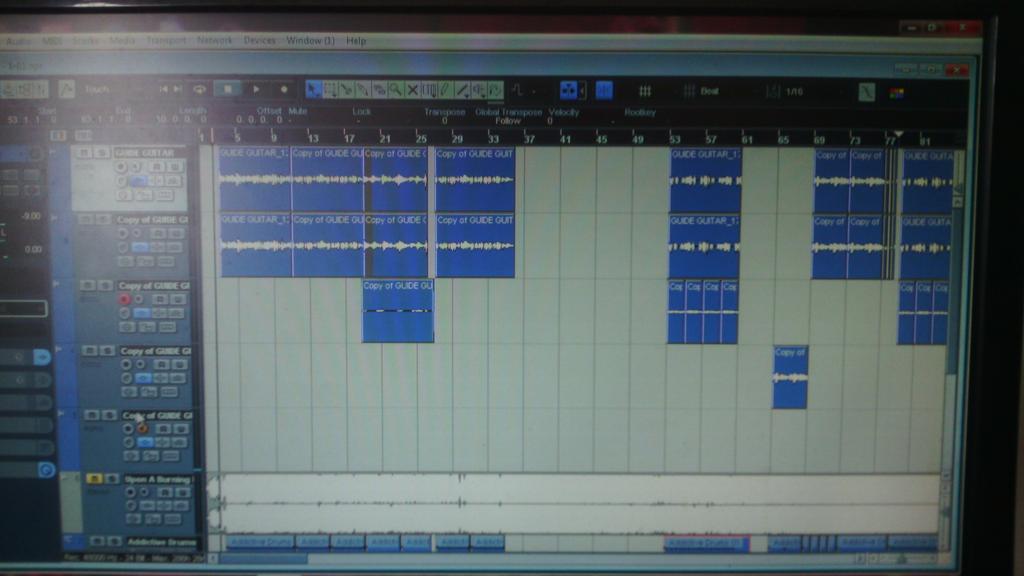Screen dimensions: 1024x576
Task: Click the Play transport button
Action: [257, 89]
